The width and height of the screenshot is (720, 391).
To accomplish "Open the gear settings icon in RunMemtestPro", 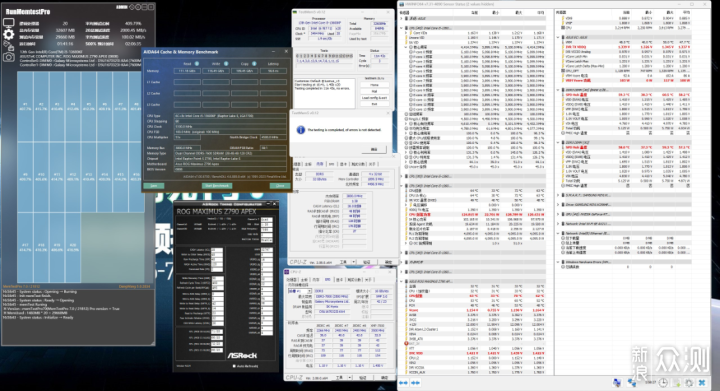I will coord(8,34).
